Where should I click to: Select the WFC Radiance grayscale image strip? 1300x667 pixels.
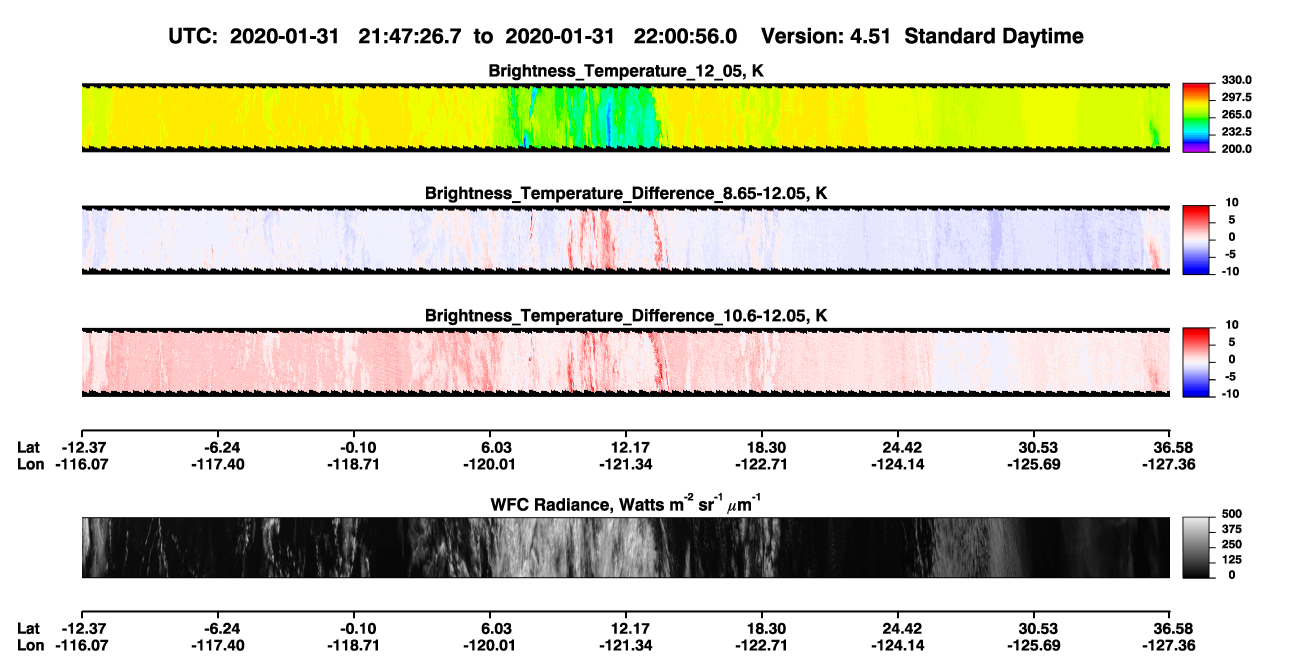coord(625,547)
